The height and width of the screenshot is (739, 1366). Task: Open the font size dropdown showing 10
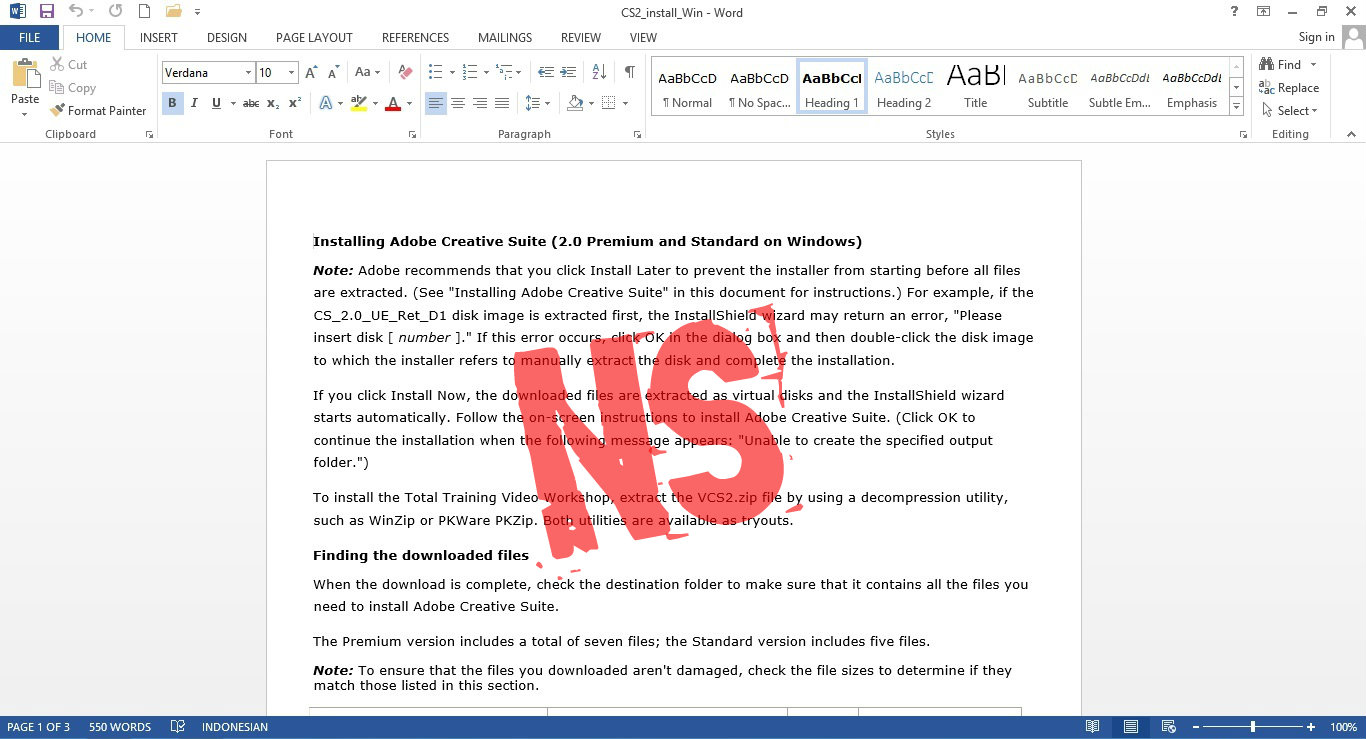292,73
